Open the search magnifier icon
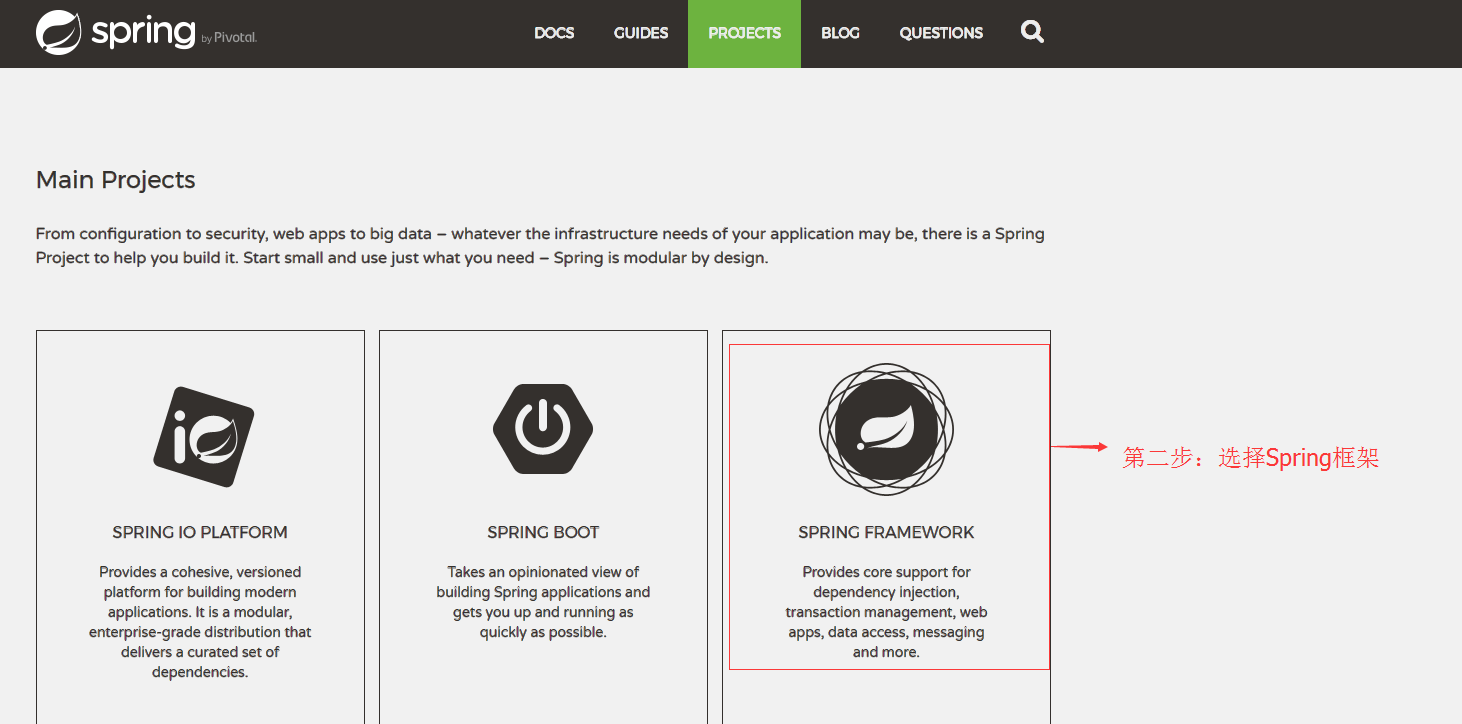This screenshot has height=724, width=1462. pyautogui.click(x=1032, y=32)
